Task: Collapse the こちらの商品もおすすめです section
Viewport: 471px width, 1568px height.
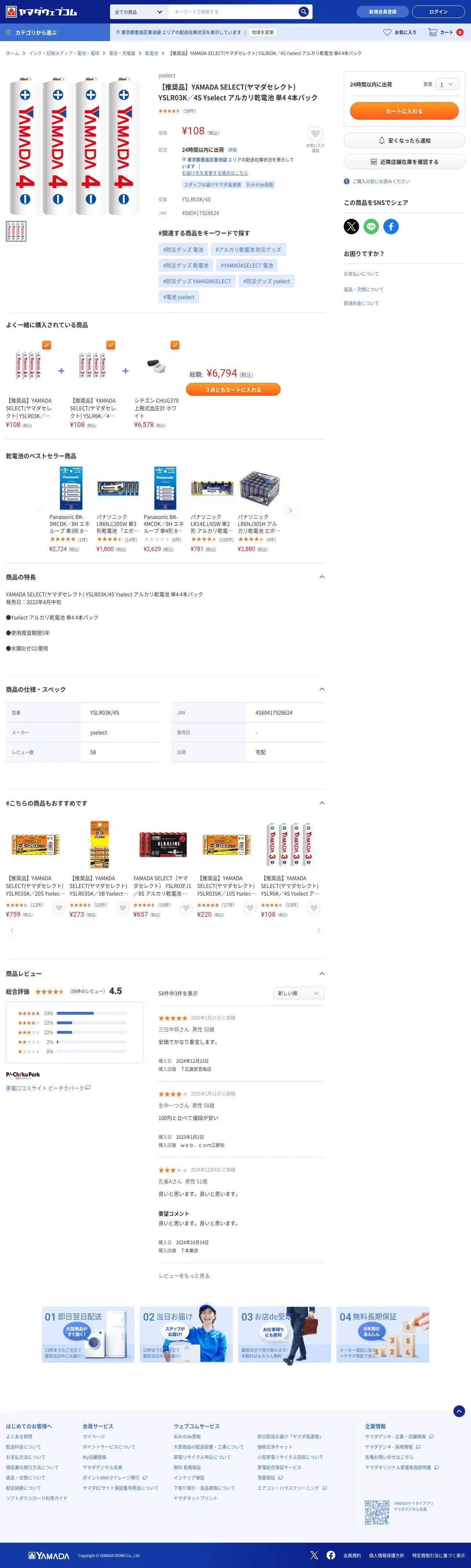Action: point(322,803)
